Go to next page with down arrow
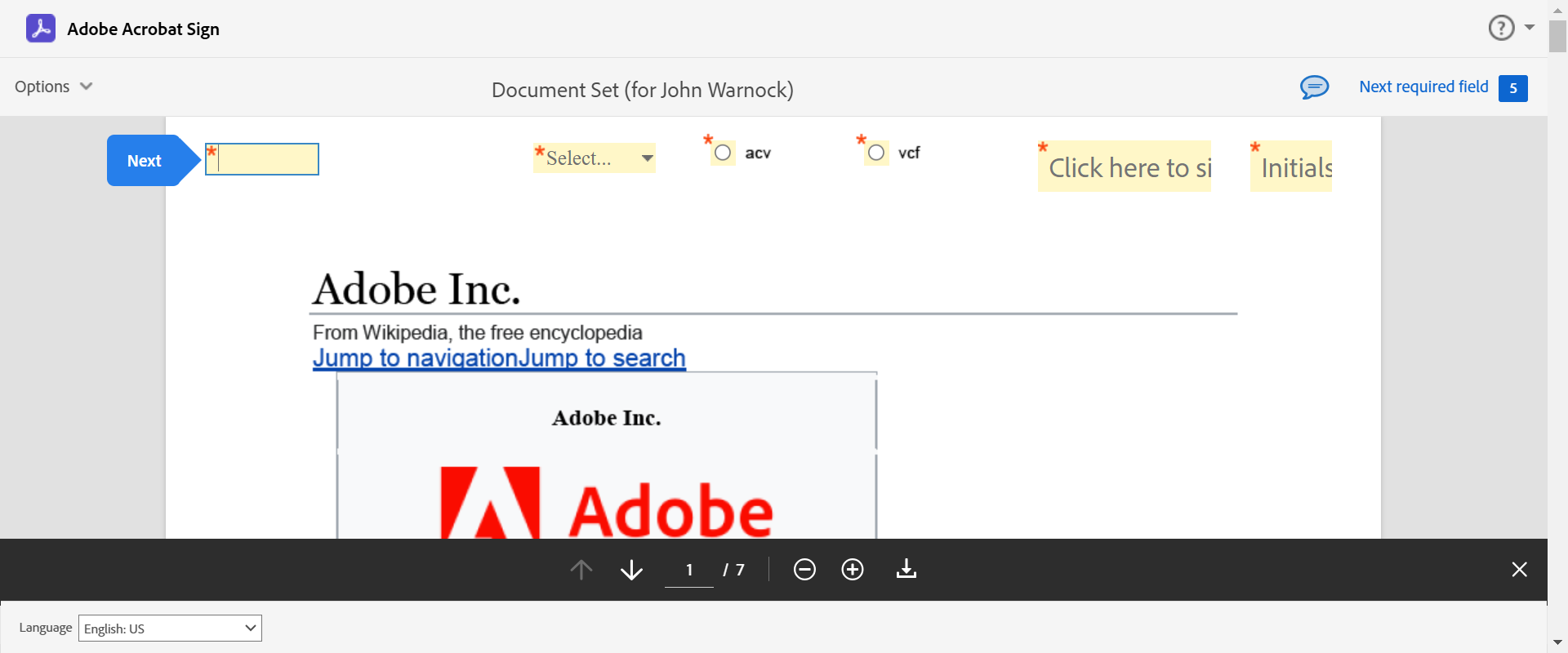Image resolution: width=1568 pixels, height=653 pixels. (631, 569)
